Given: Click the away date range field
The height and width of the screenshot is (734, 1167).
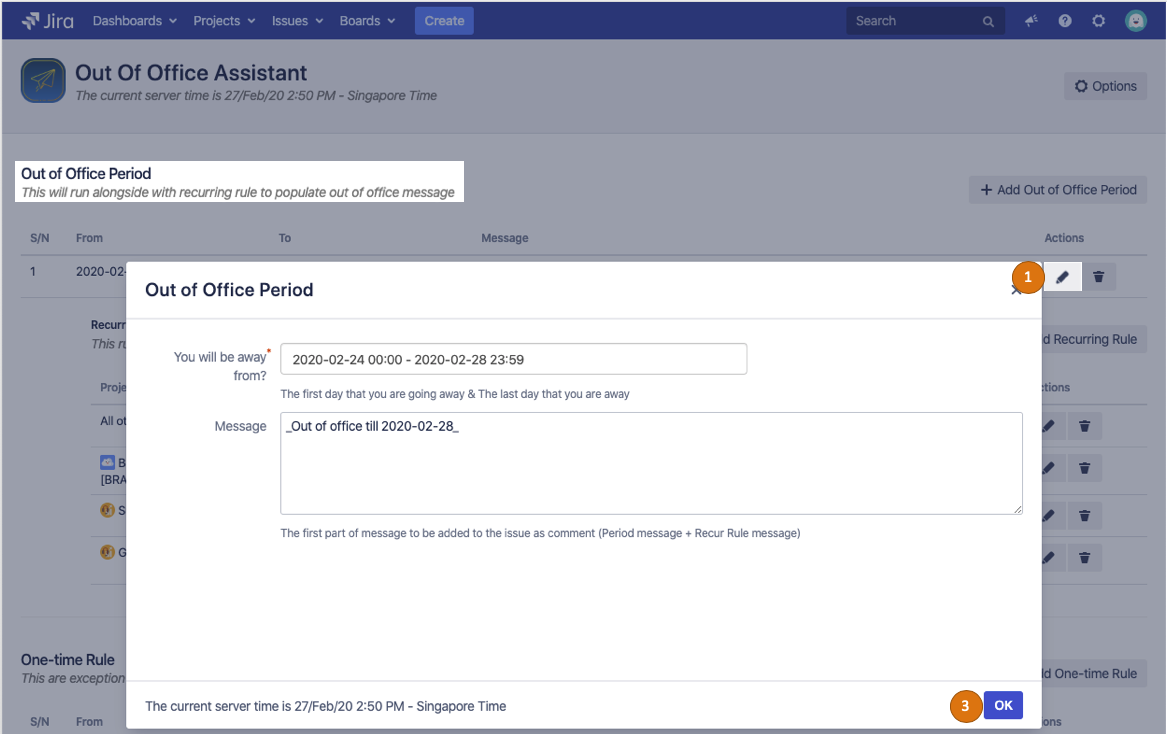Looking at the screenshot, I should tap(513, 359).
